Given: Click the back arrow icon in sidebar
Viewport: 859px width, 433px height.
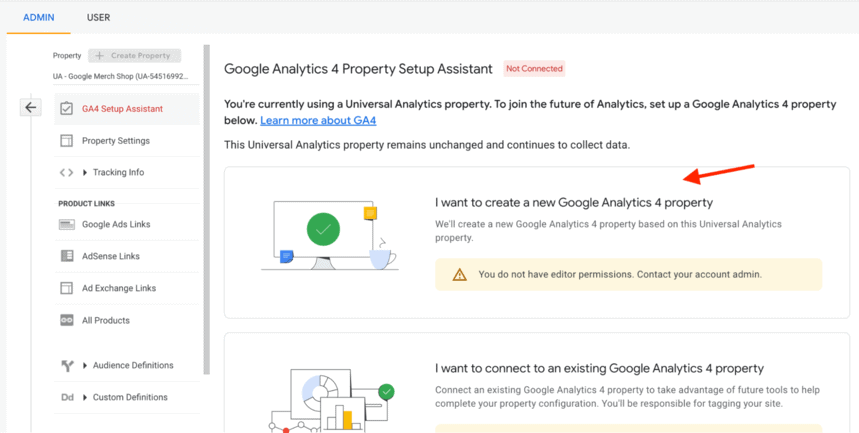Looking at the screenshot, I should click(31, 107).
